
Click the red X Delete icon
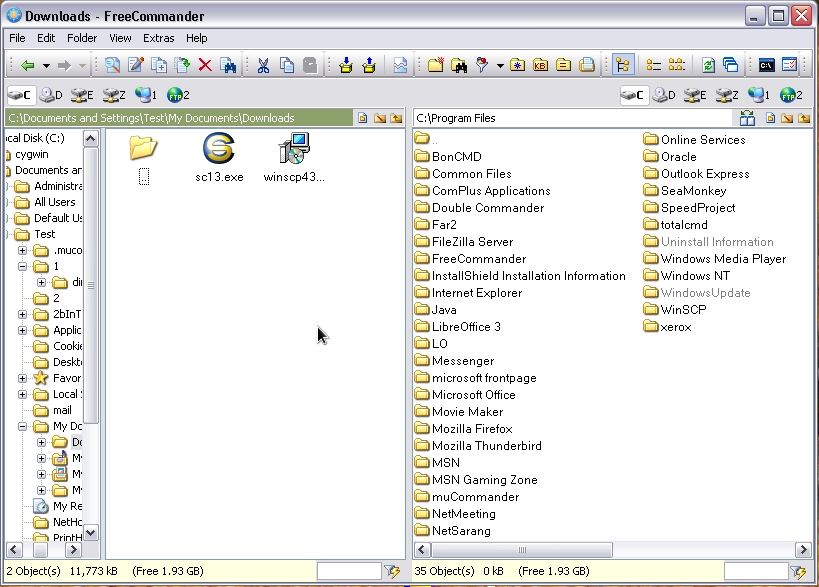(x=205, y=65)
